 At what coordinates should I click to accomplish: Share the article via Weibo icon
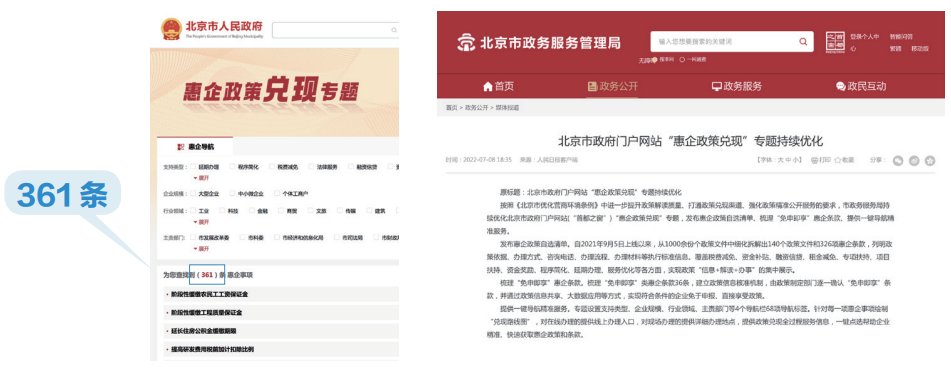914,160
